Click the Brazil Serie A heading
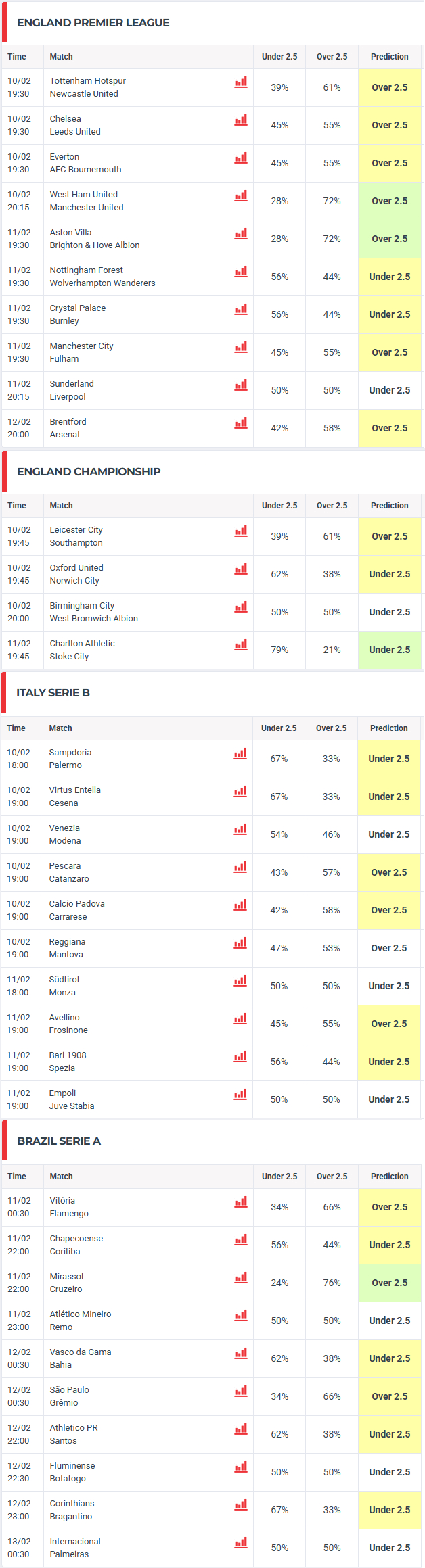Viewport: 425px width, 1568px height. click(59, 1141)
